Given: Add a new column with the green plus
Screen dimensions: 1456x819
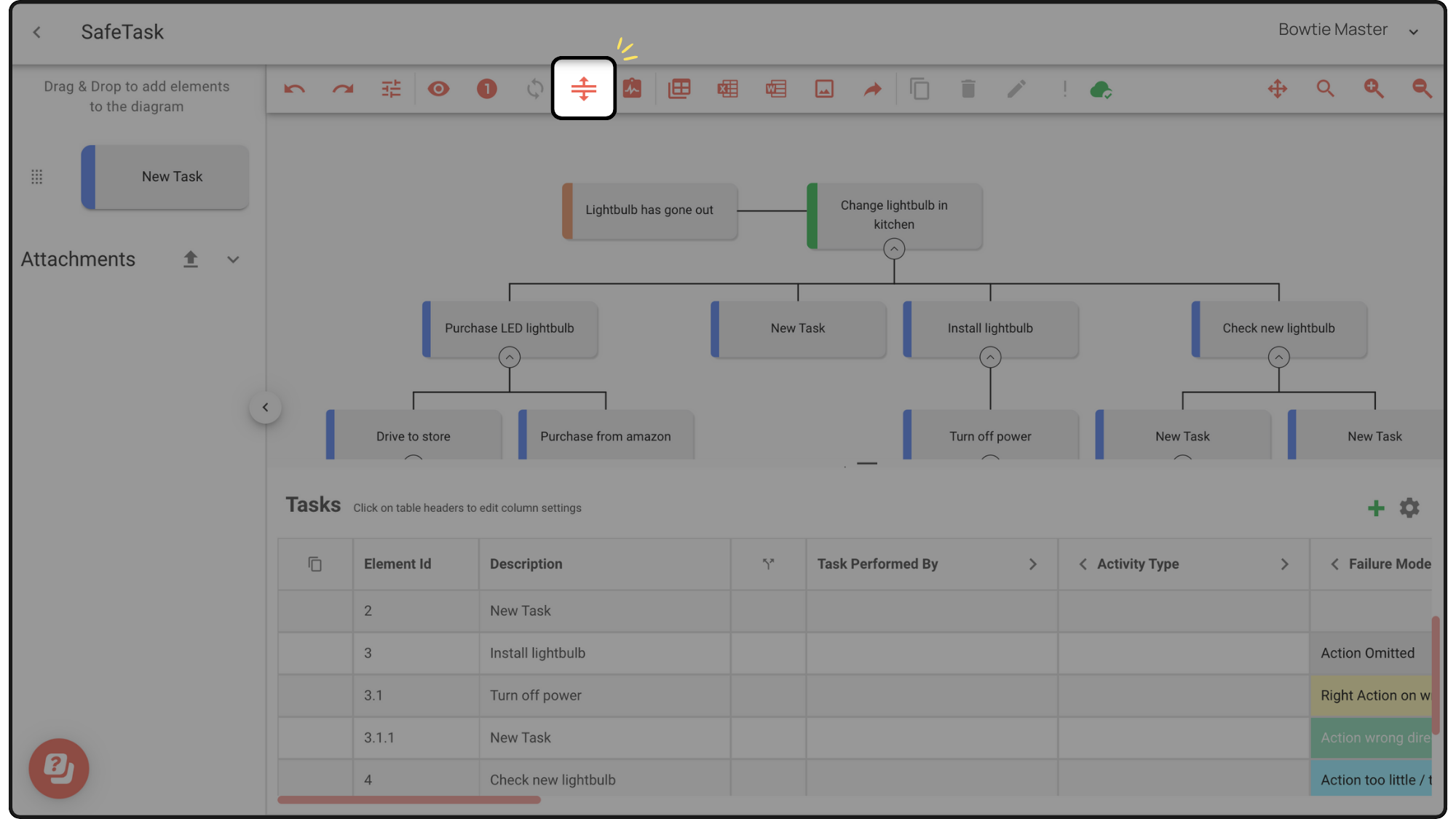Looking at the screenshot, I should (x=1375, y=508).
